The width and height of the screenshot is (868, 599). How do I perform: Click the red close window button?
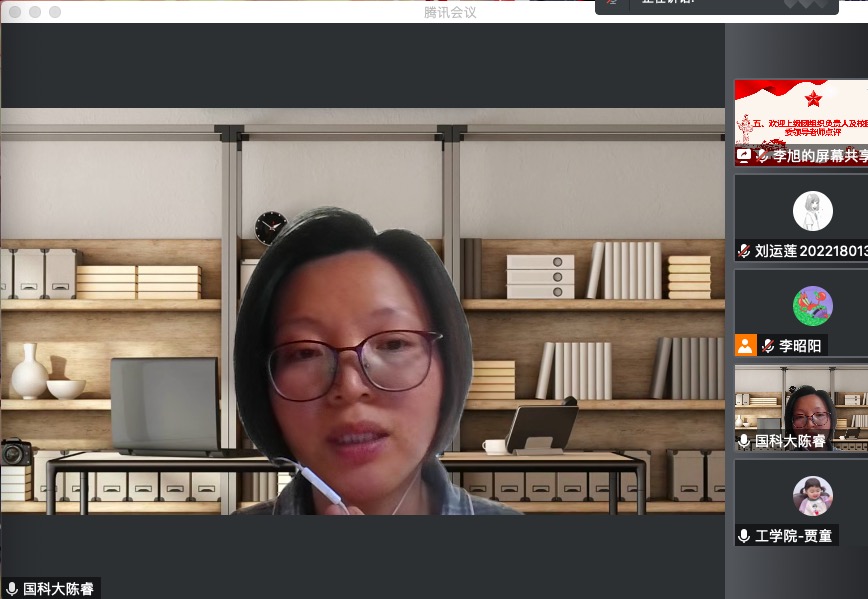point(15,12)
